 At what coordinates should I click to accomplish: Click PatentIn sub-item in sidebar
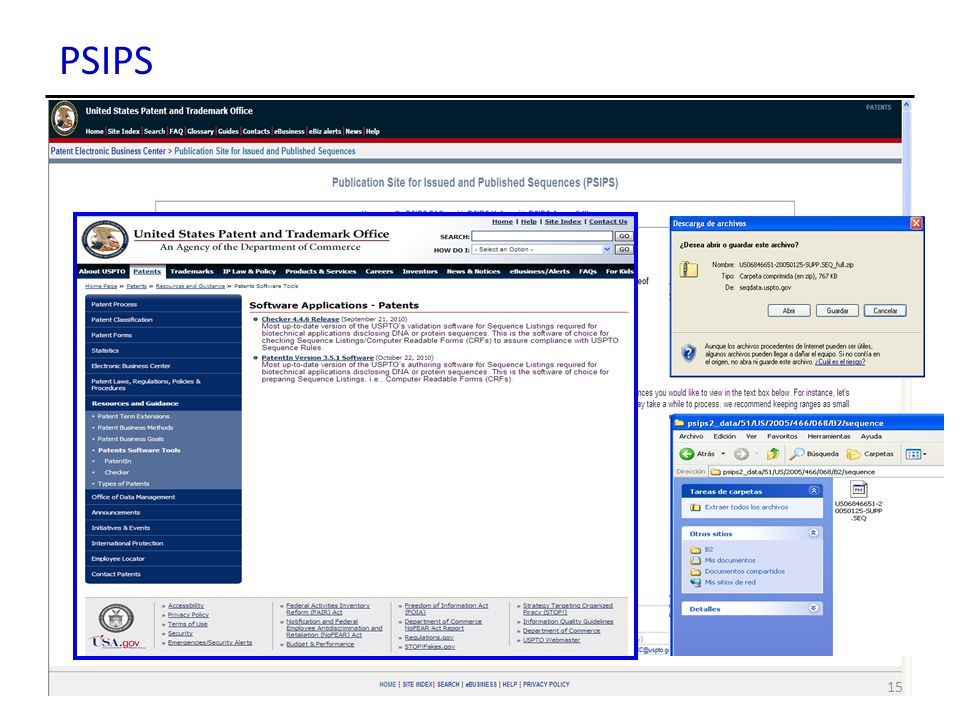[118, 461]
